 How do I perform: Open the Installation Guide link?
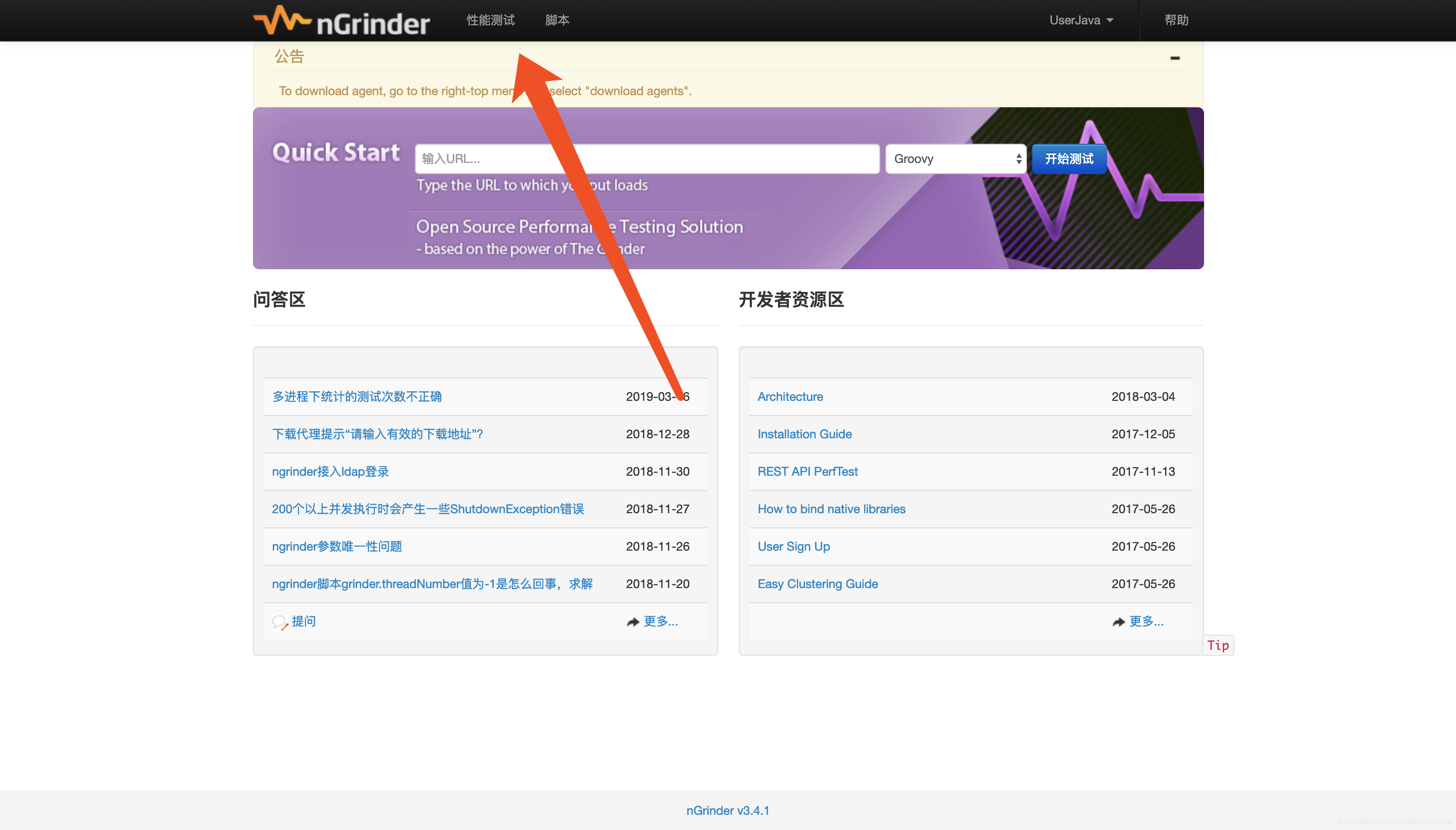point(804,434)
